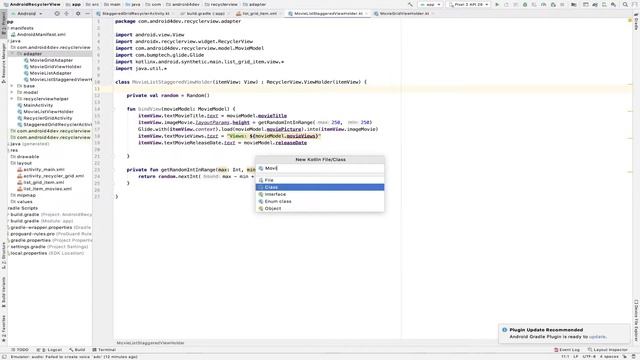Select the drawable folder in tree

[x=28, y=157]
